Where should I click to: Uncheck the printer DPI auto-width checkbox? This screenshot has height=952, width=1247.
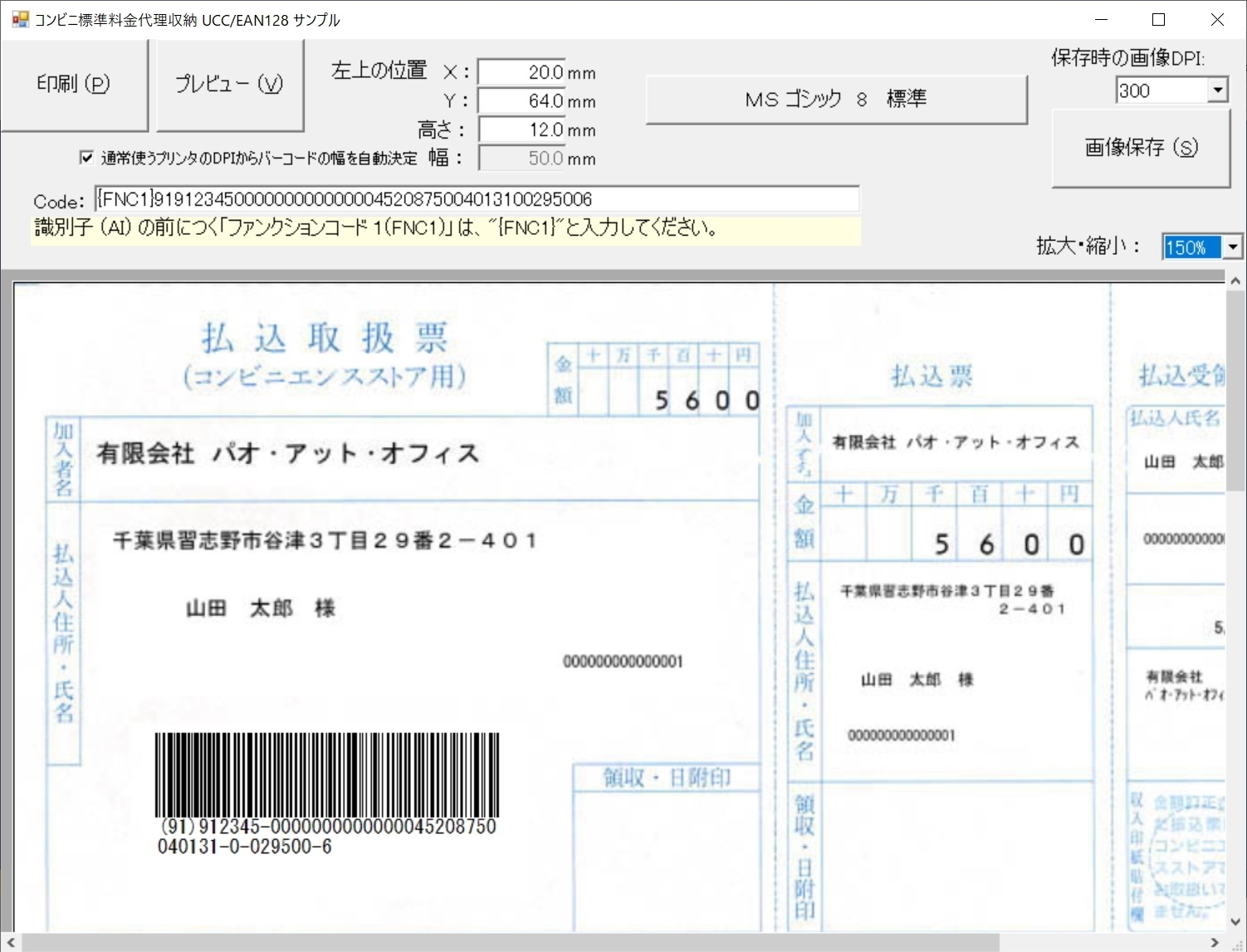point(86,157)
